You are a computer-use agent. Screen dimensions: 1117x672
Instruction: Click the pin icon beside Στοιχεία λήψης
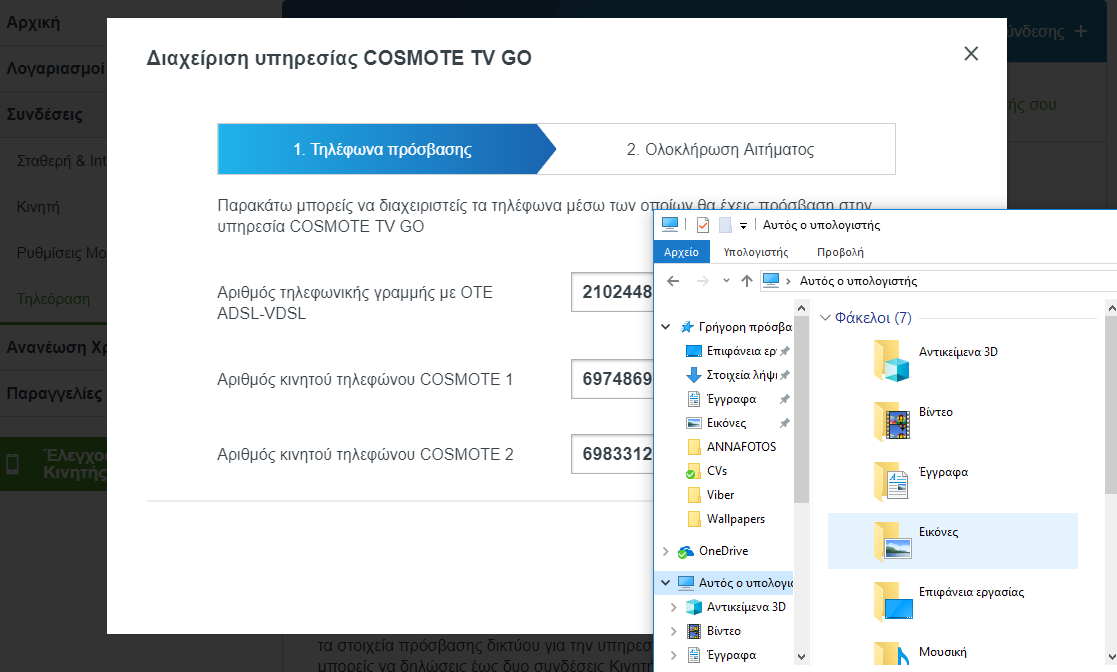pyautogui.click(x=784, y=375)
